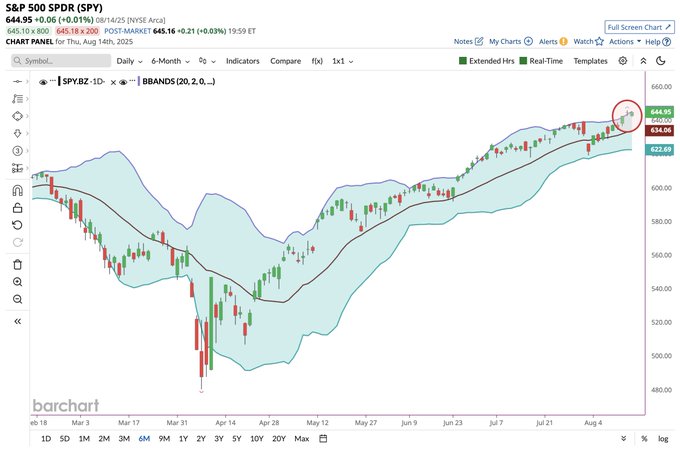
Task: Zoom in using magnifier plus icon
Action: (x=17, y=282)
